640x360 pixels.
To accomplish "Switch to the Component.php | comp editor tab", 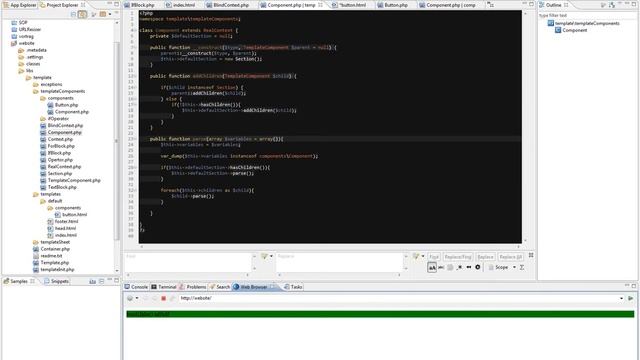I will pyautogui.click(x=447, y=5).
